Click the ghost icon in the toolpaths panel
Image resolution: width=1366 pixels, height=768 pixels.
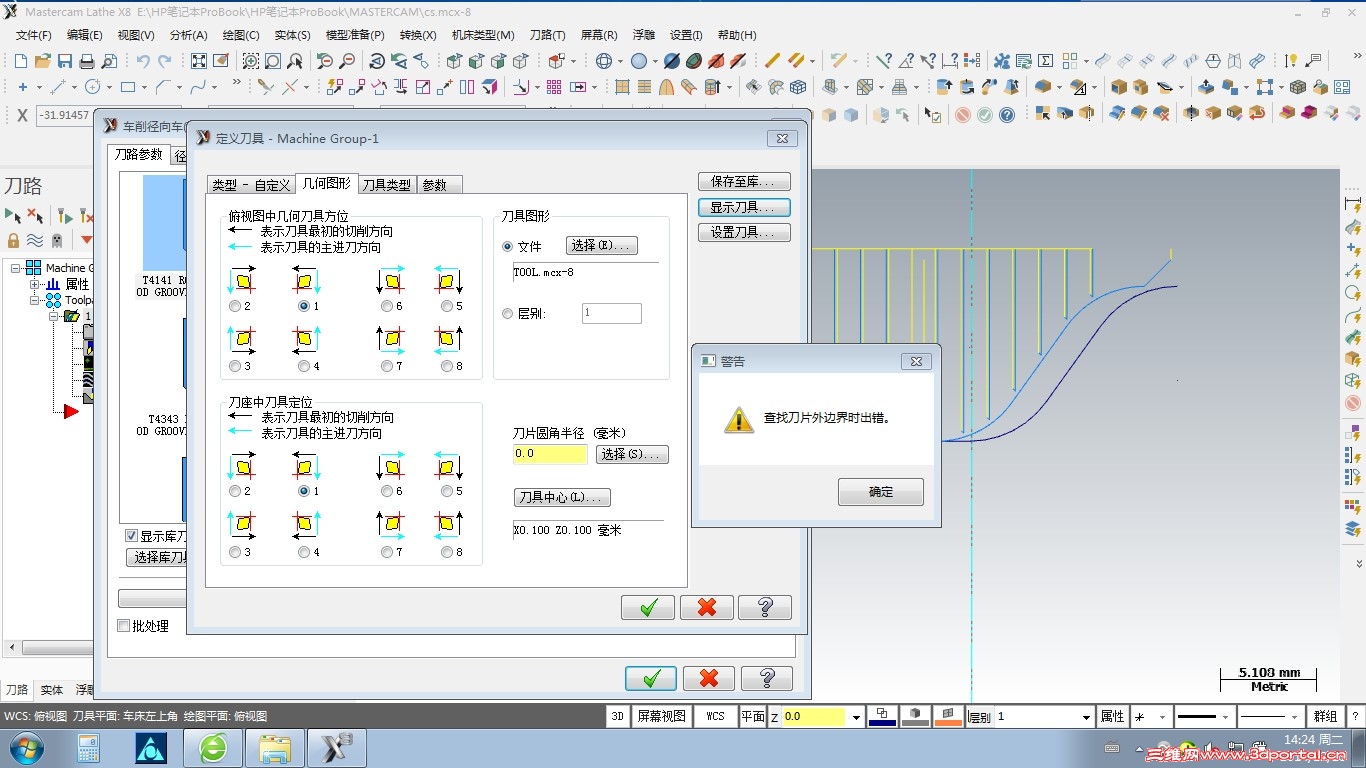click(x=57, y=240)
